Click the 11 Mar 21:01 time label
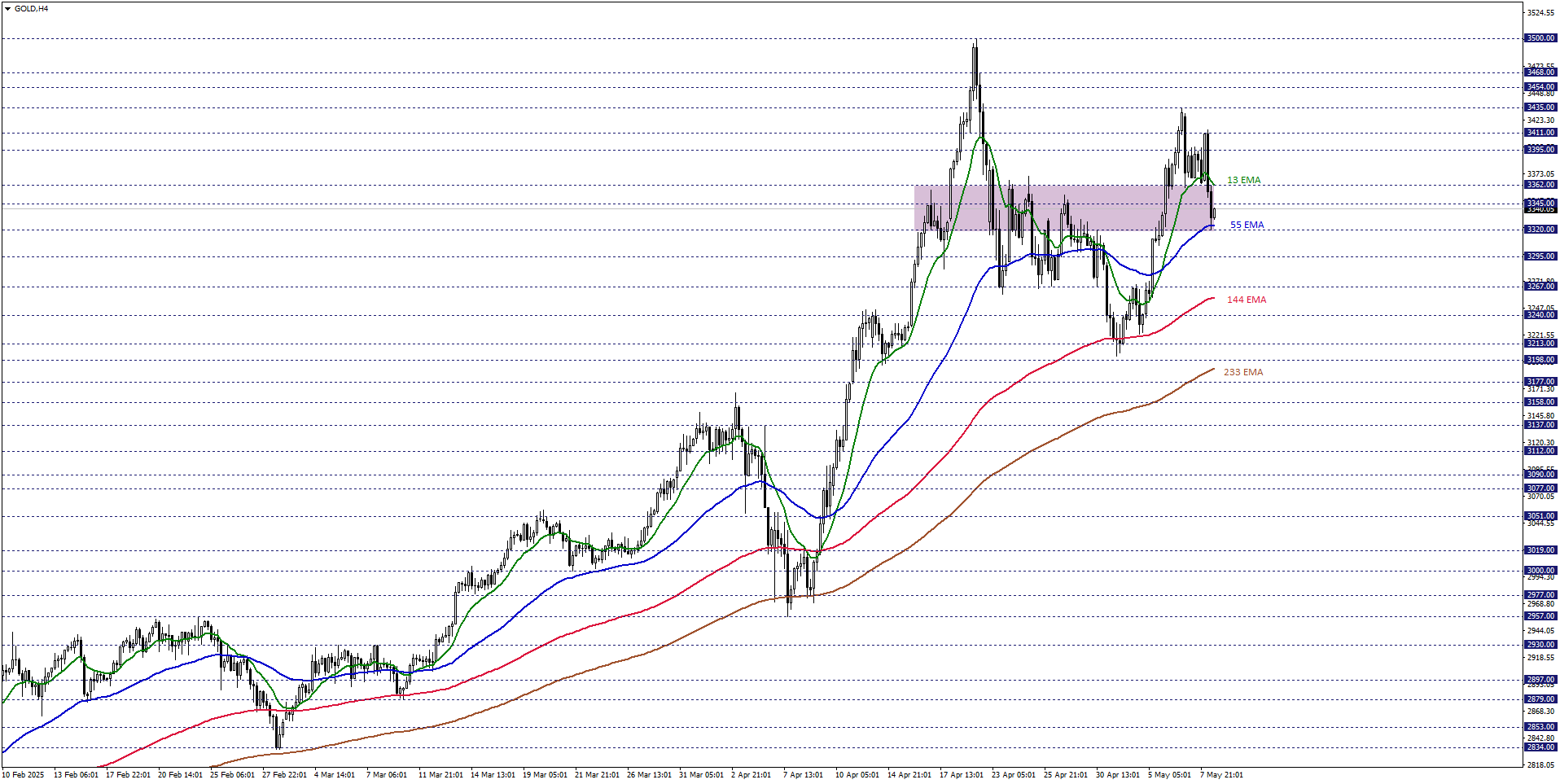 click(x=440, y=775)
